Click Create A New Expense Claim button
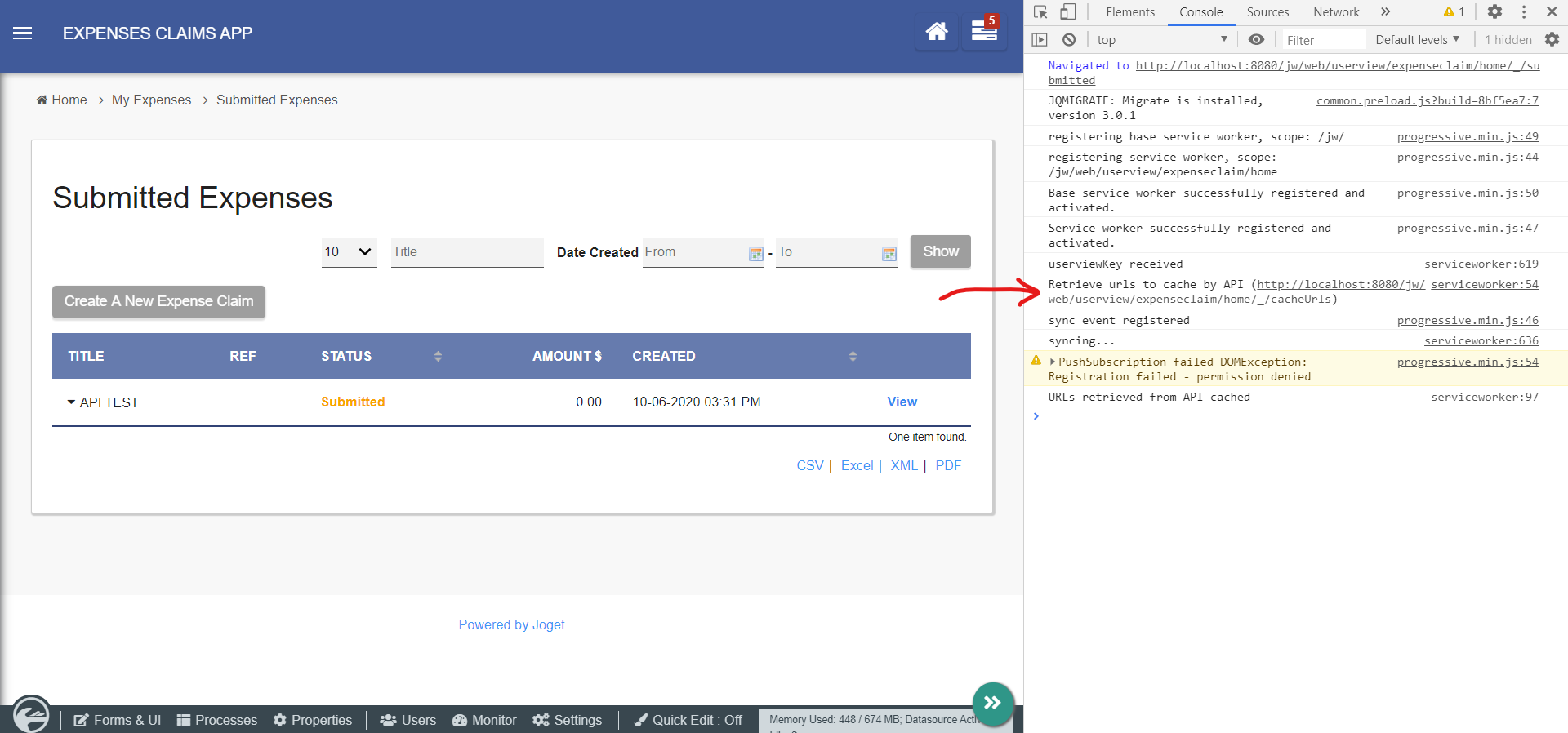The image size is (1568, 733). [x=158, y=301]
